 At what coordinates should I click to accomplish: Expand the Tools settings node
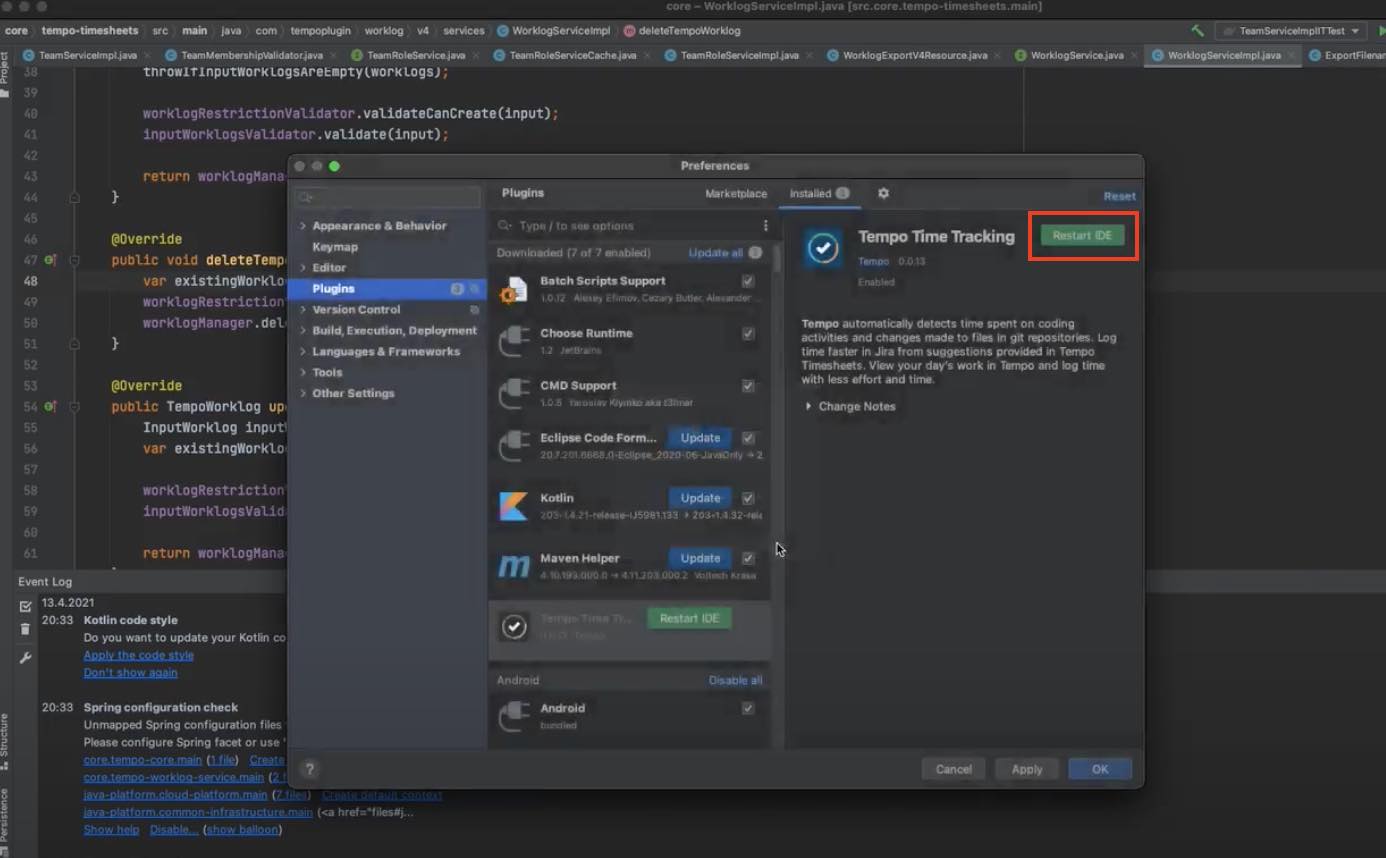click(303, 373)
